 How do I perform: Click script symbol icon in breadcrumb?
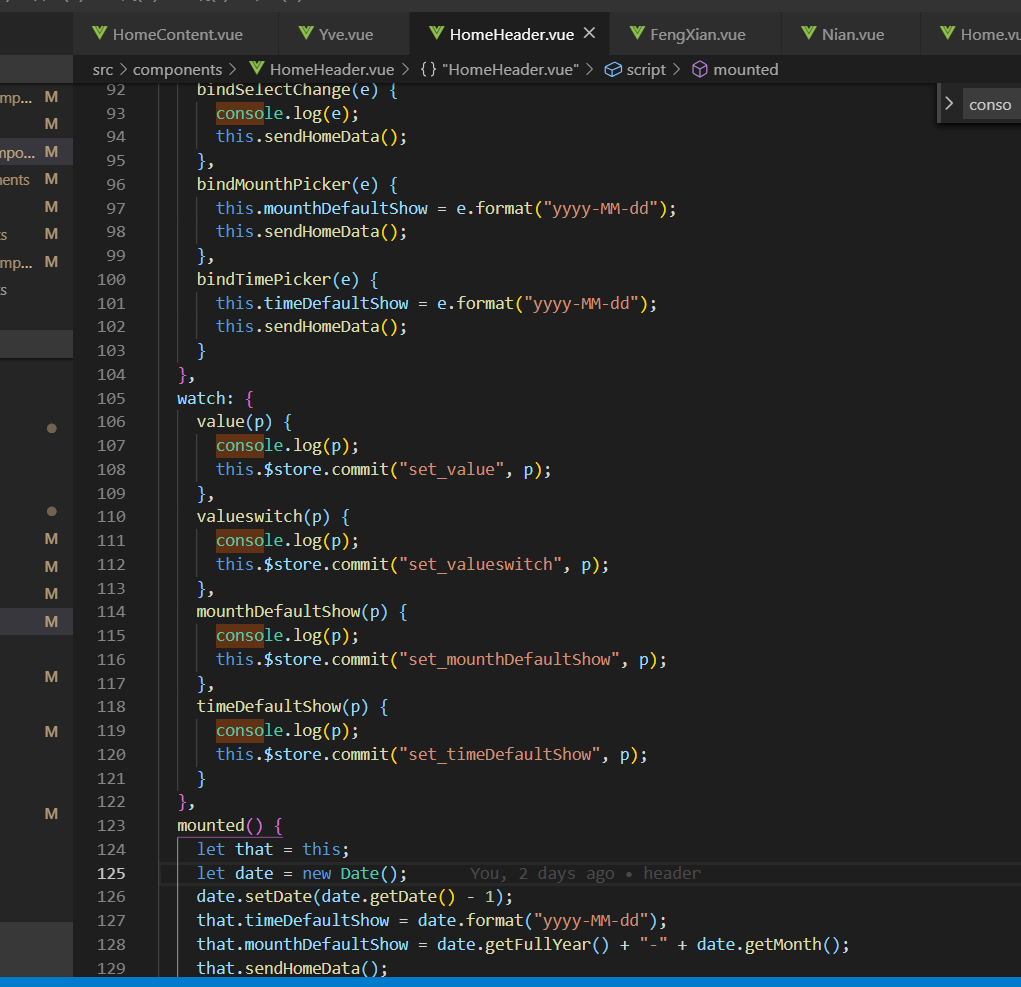coord(613,69)
